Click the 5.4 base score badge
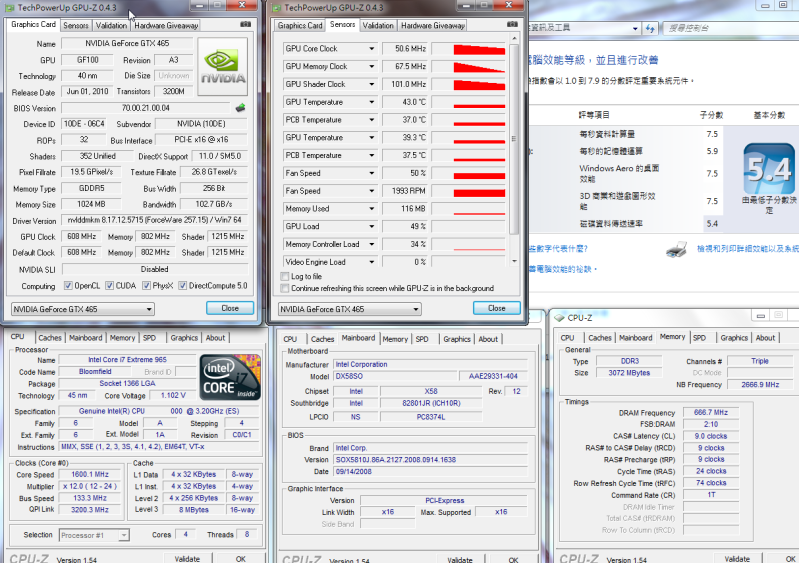 tap(769, 169)
